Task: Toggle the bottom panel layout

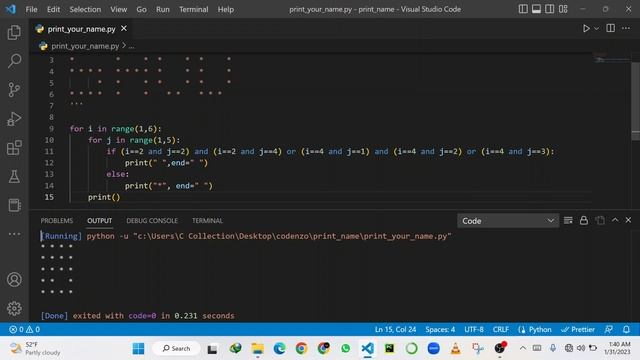Action: coord(536,9)
